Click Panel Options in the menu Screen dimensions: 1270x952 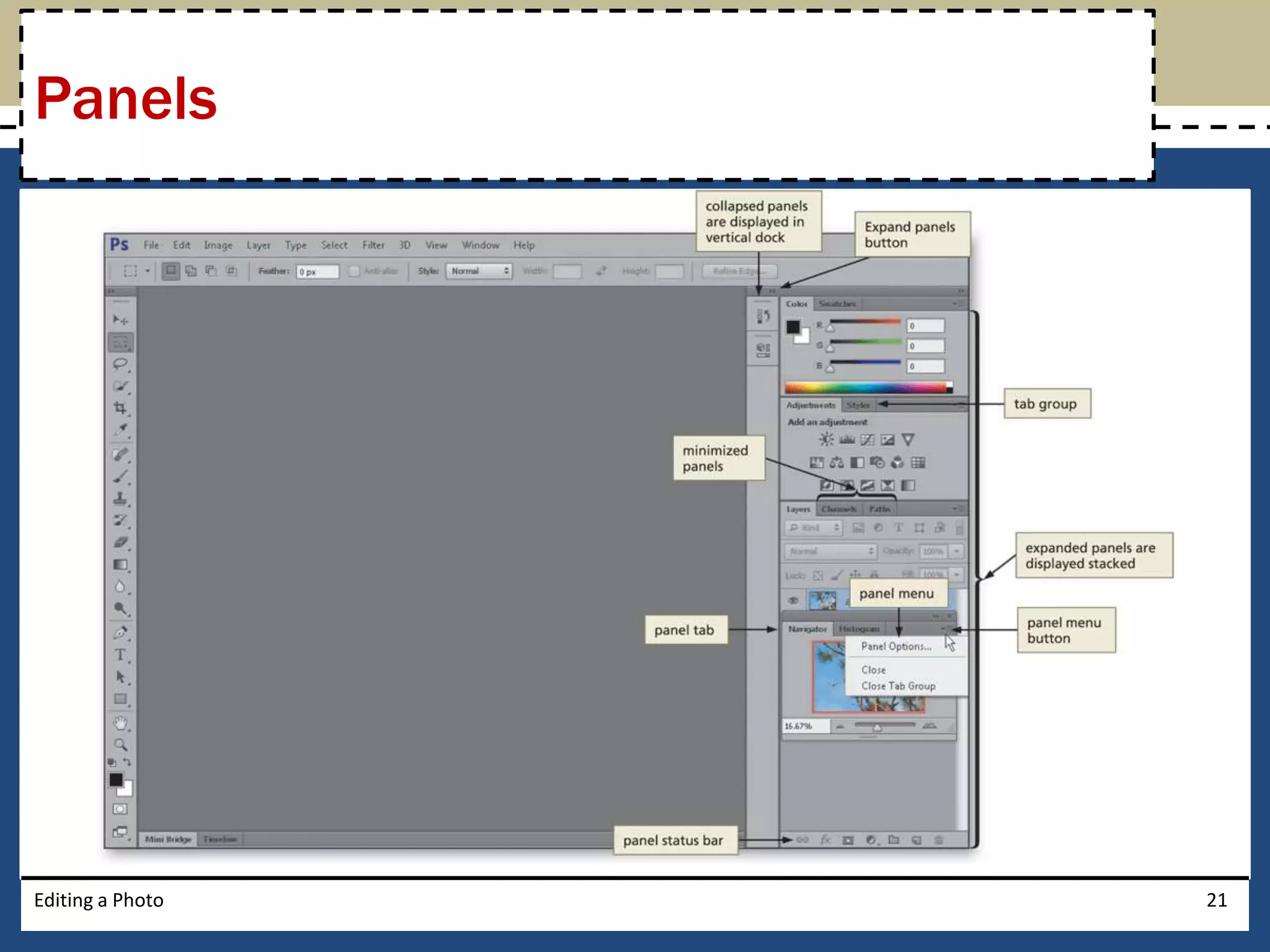coord(896,646)
